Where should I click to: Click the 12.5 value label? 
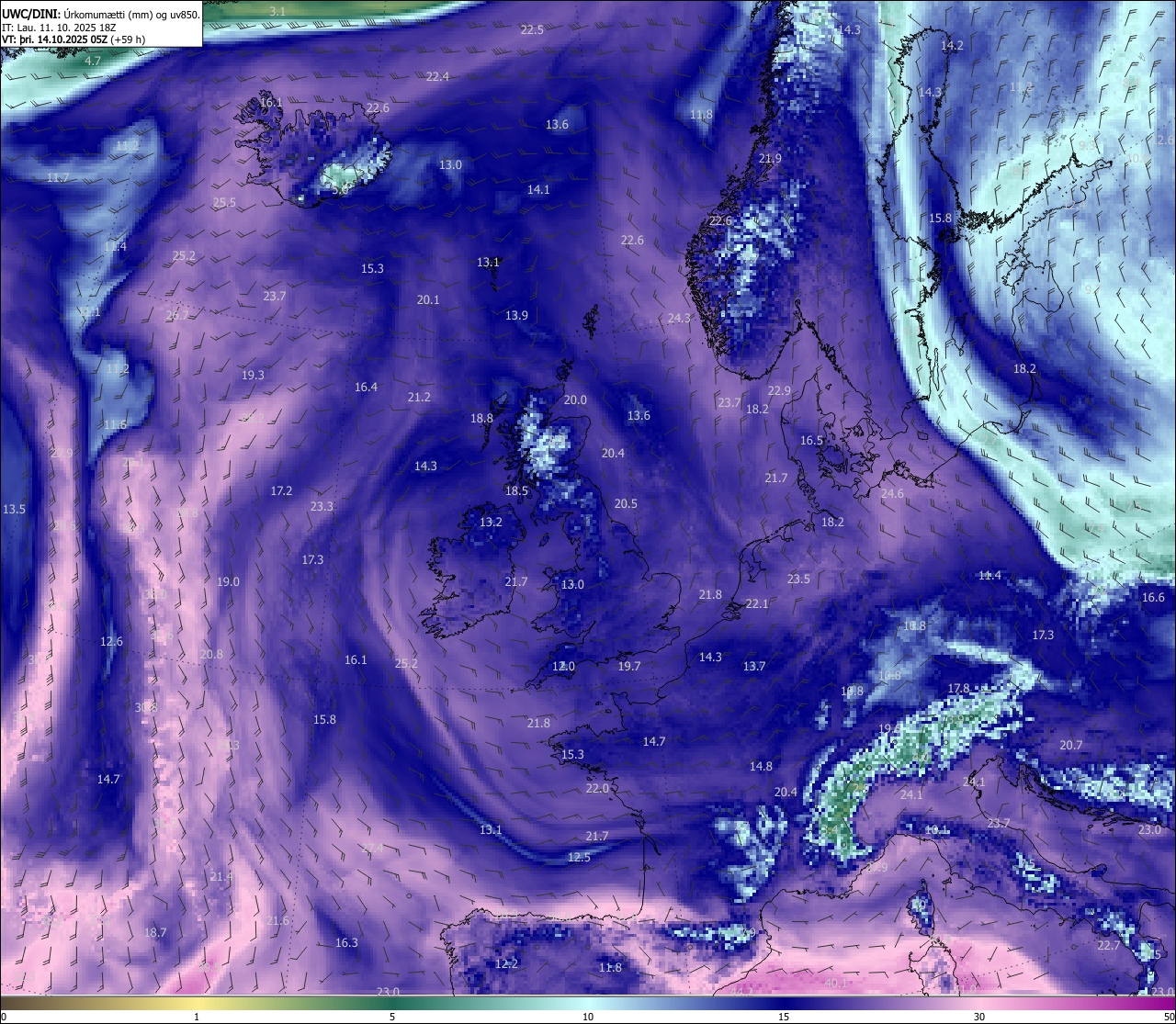[579, 858]
